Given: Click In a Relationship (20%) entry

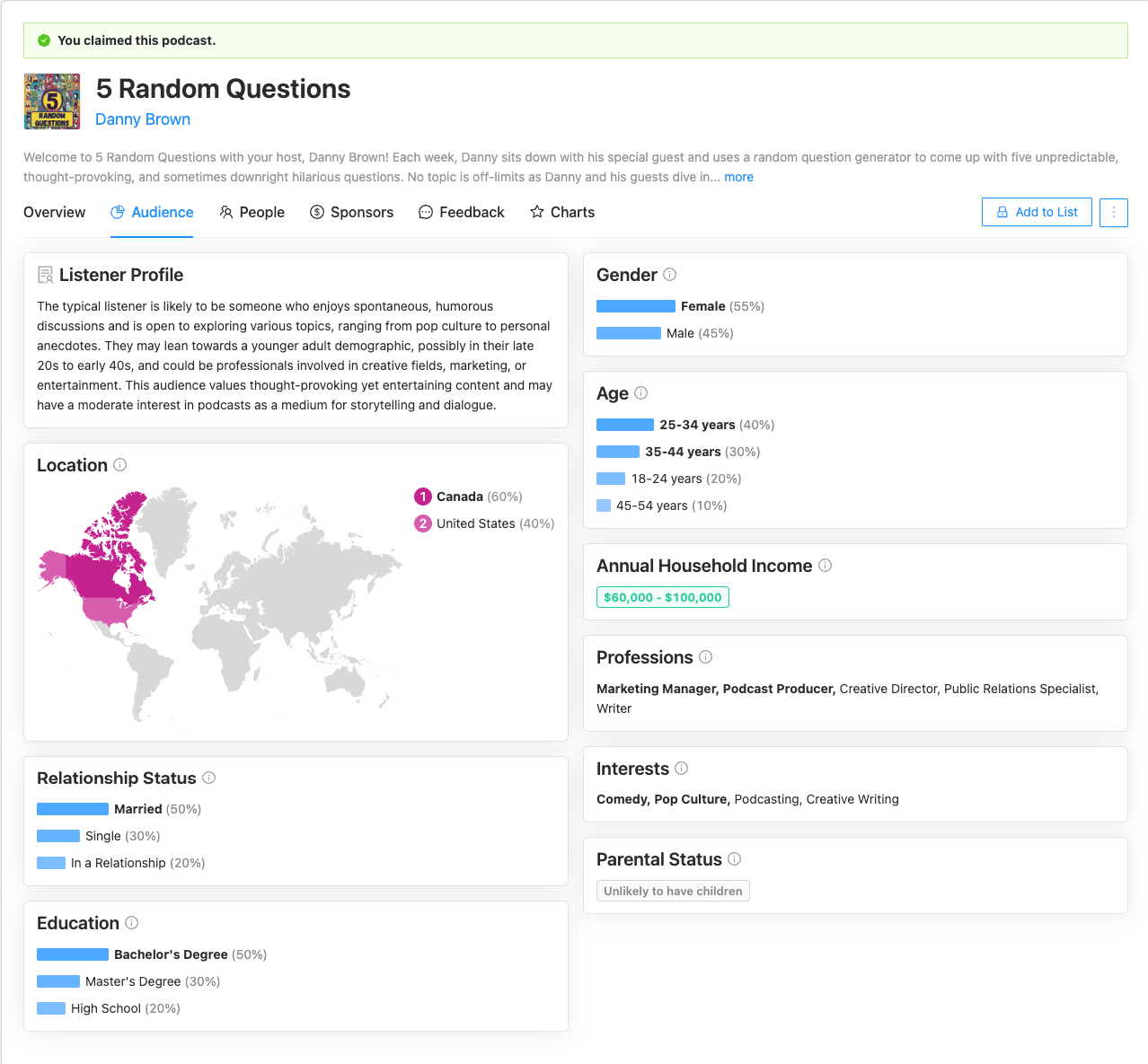Looking at the screenshot, I should pyautogui.click(x=121, y=863).
